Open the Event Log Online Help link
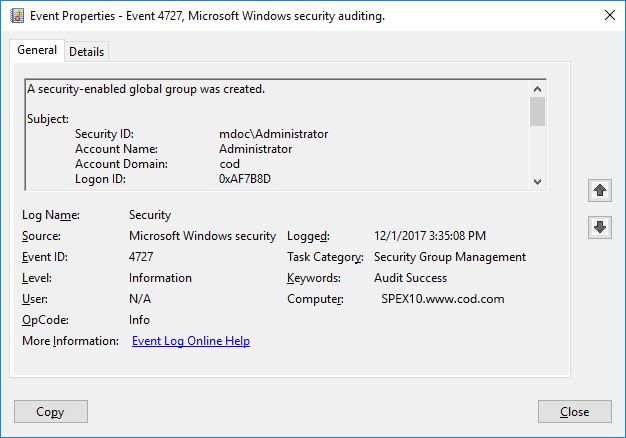This screenshot has height=438, width=626. [x=191, y=341]
